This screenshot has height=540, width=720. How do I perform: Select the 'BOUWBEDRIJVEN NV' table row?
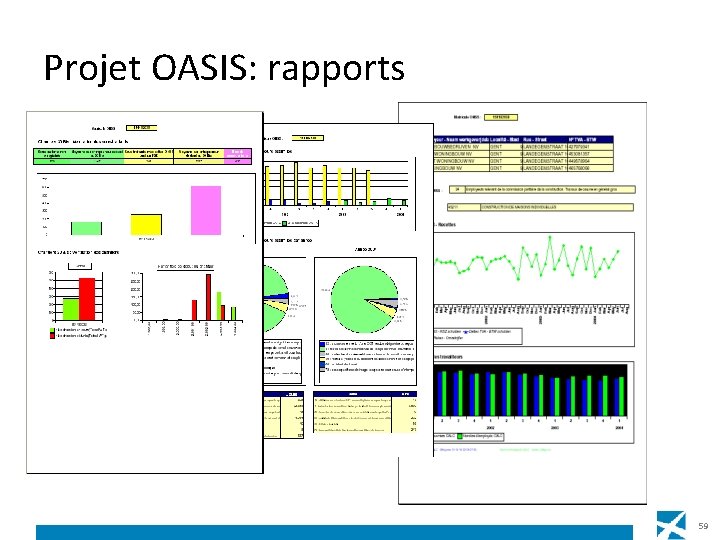pos(523,147)
